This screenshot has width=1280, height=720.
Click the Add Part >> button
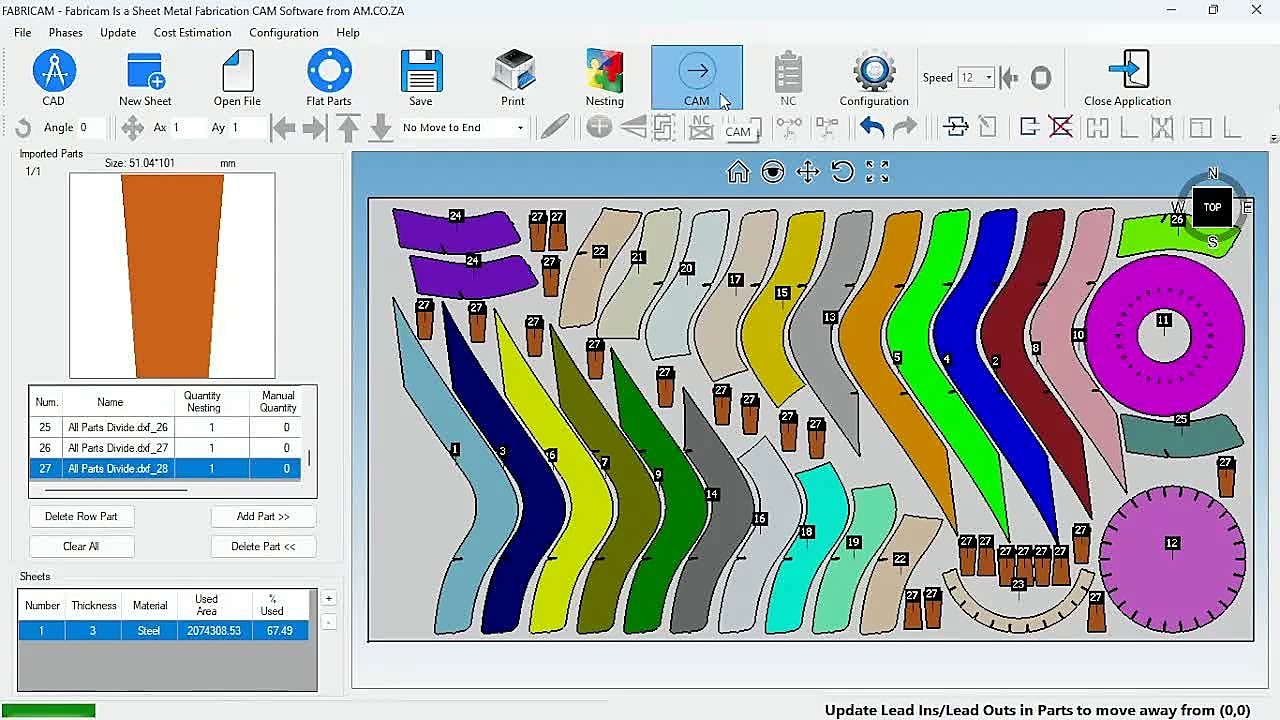click(x=263, y=516)
